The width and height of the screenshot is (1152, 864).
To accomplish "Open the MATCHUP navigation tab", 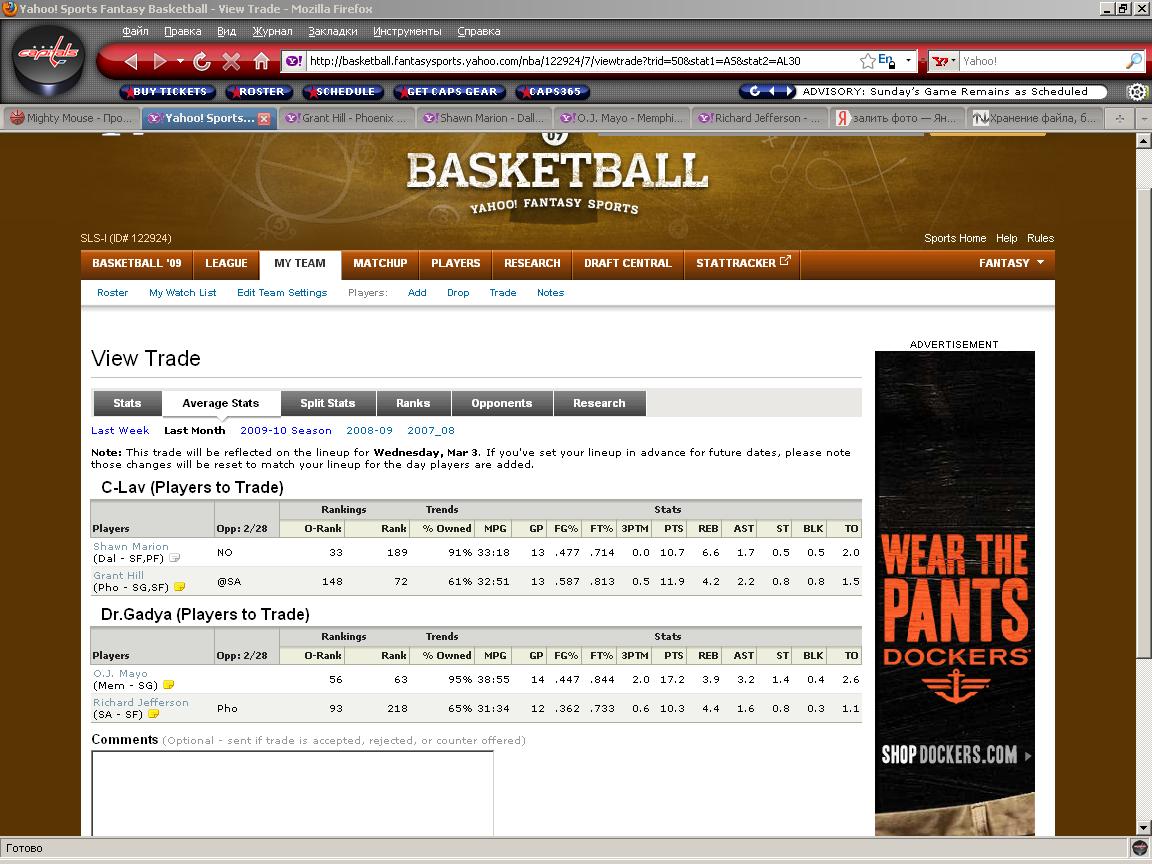I will coord(380,263).
